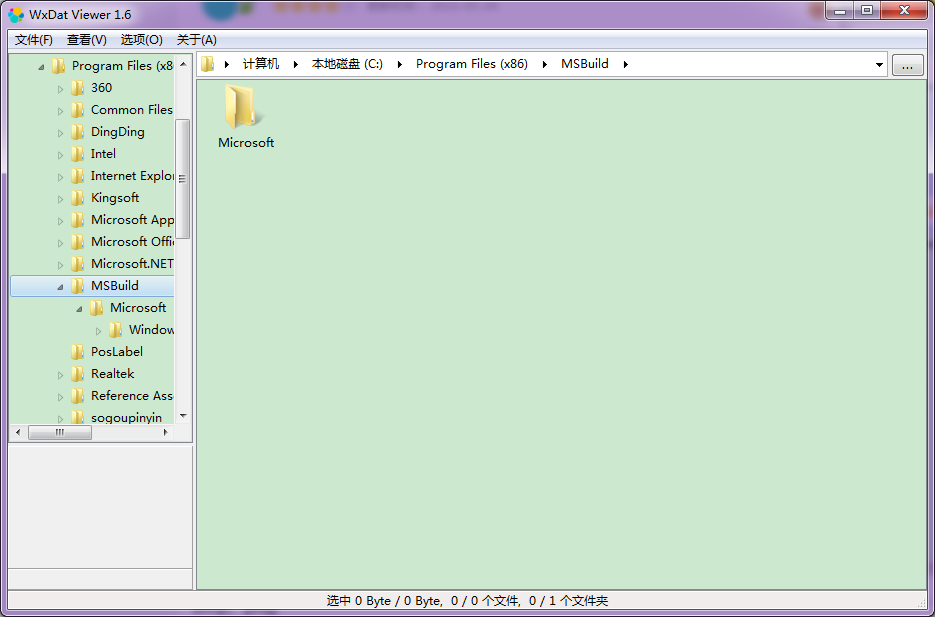Click the tree horizontal scrollbar thumb
This screenshot has height=617, width=935.
coord(60,433)
